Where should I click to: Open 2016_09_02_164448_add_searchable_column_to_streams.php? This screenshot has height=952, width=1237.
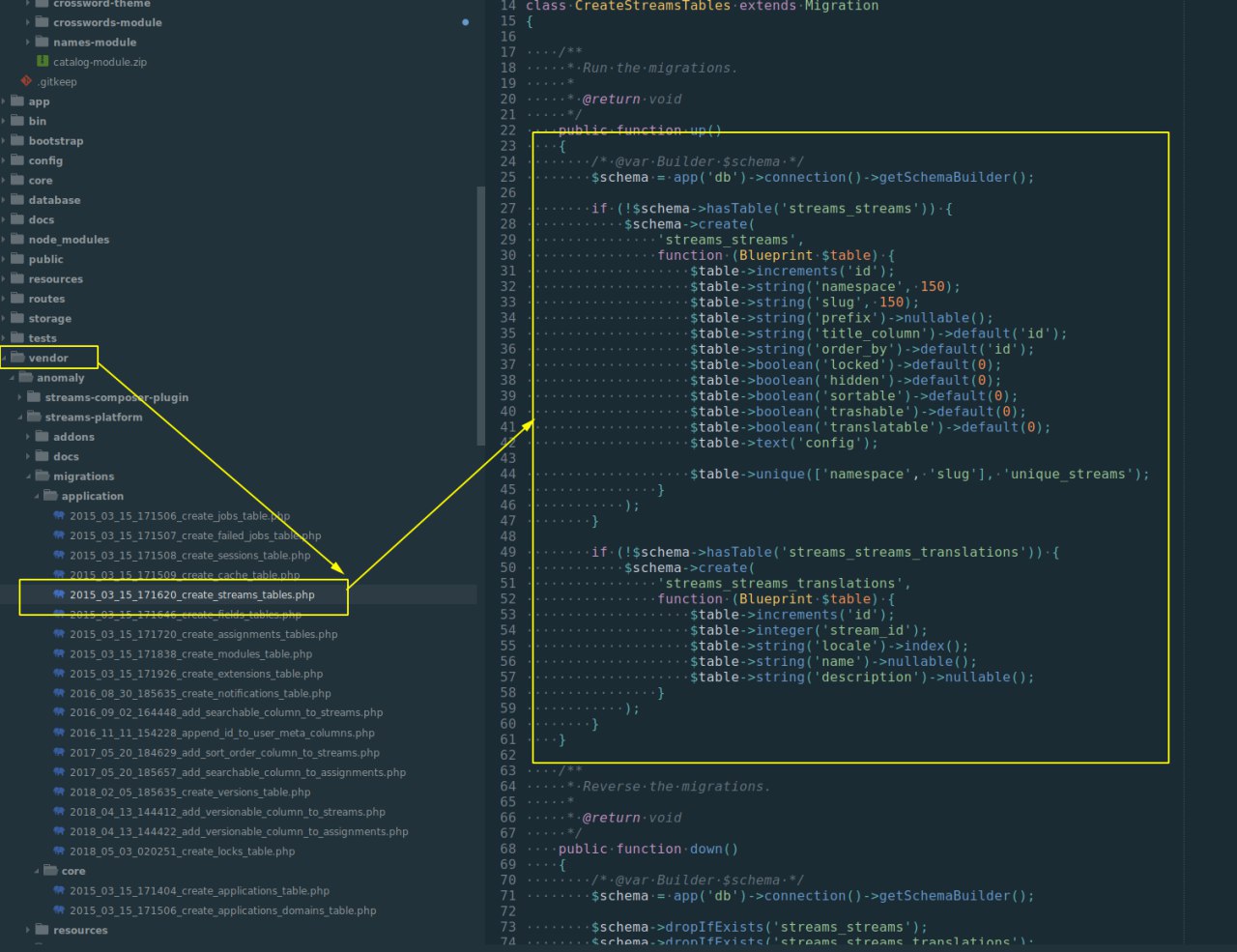226,713
